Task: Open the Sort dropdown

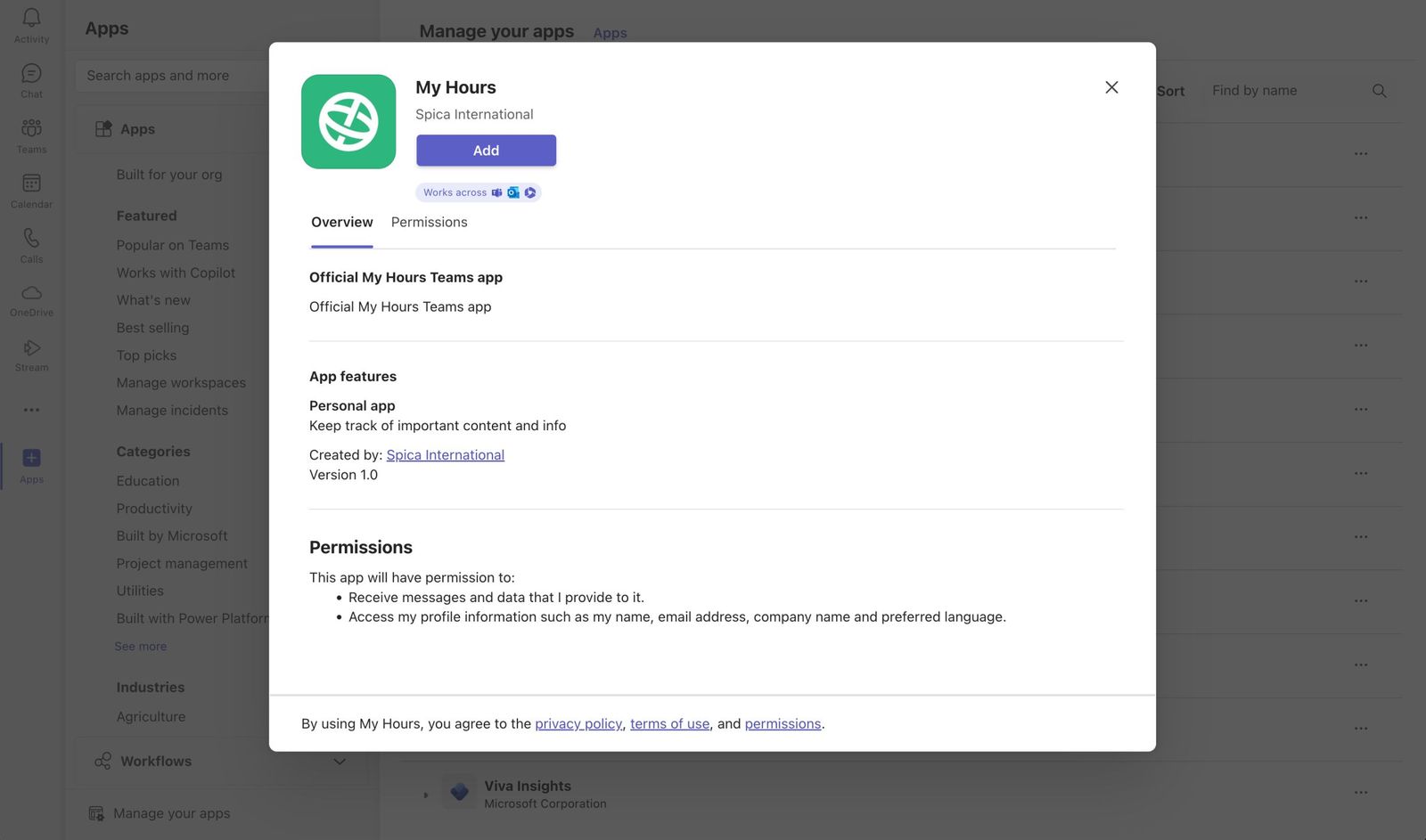Action: pyautogui.click(x=1170, y=90)
